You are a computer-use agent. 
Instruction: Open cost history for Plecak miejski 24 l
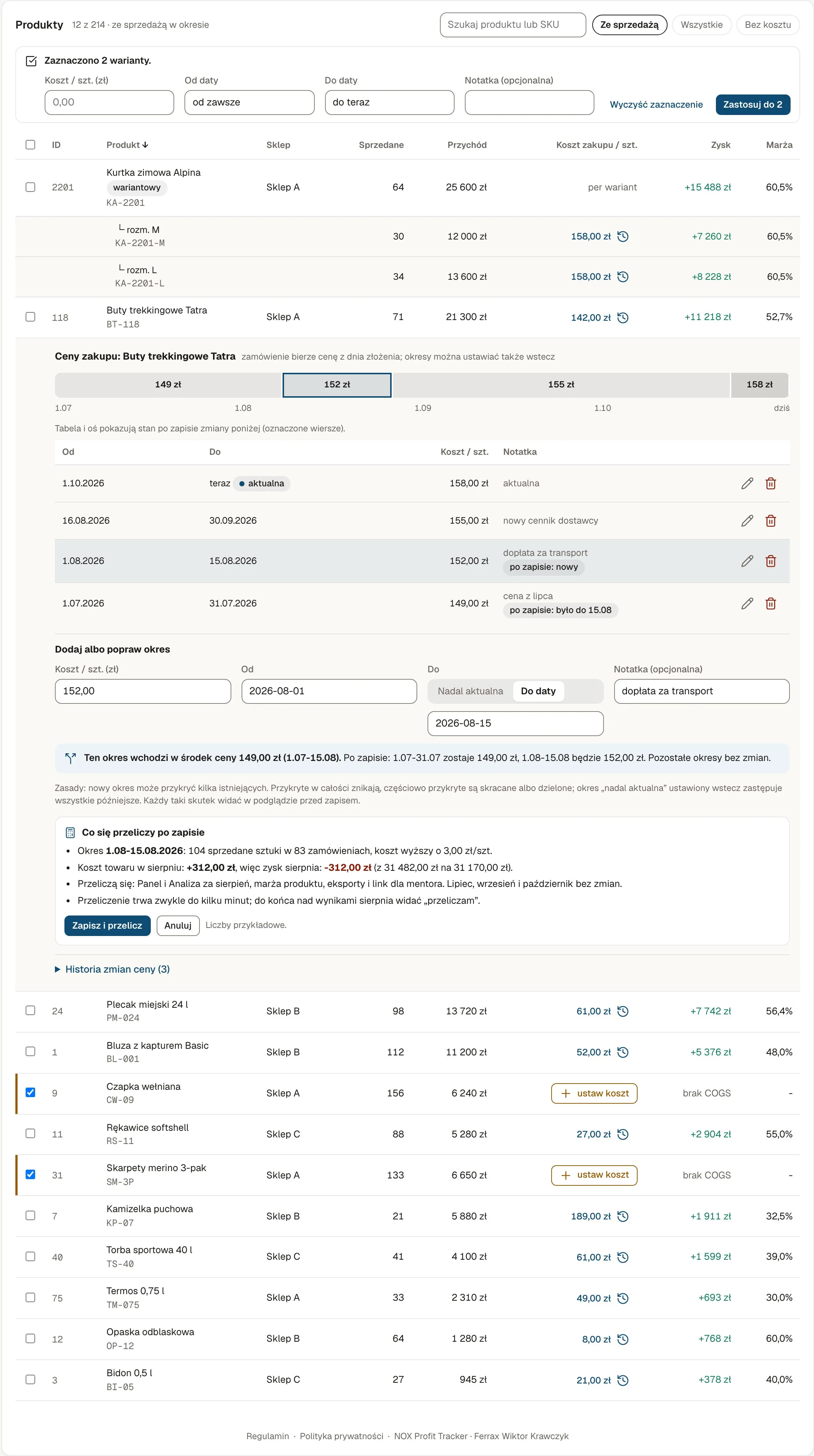point(623,1011)
